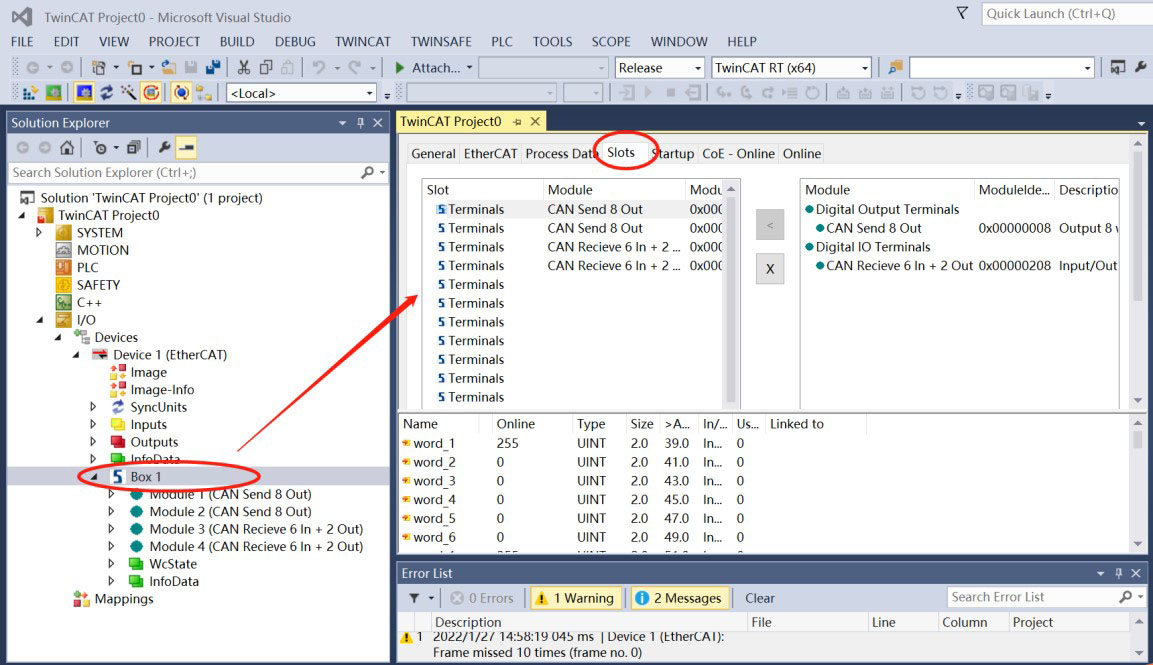1153x665 pixels.
Task: Collapse the I/O node
Action: (x=40, y=320)
